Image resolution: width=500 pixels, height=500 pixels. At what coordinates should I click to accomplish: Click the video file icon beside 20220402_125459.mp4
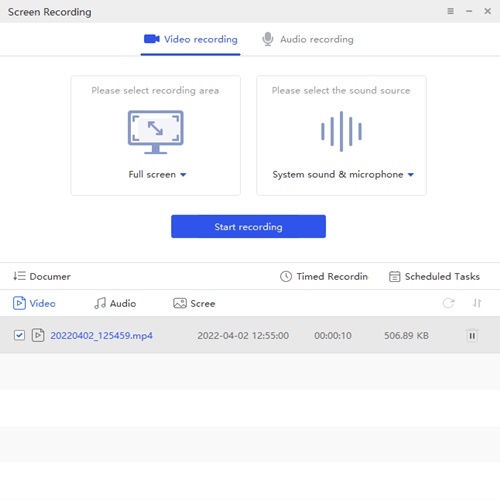38,335
